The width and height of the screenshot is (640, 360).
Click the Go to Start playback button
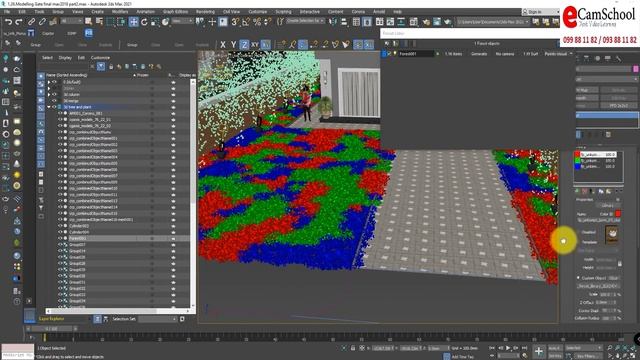pyautogui.click(x=492, y=348)
